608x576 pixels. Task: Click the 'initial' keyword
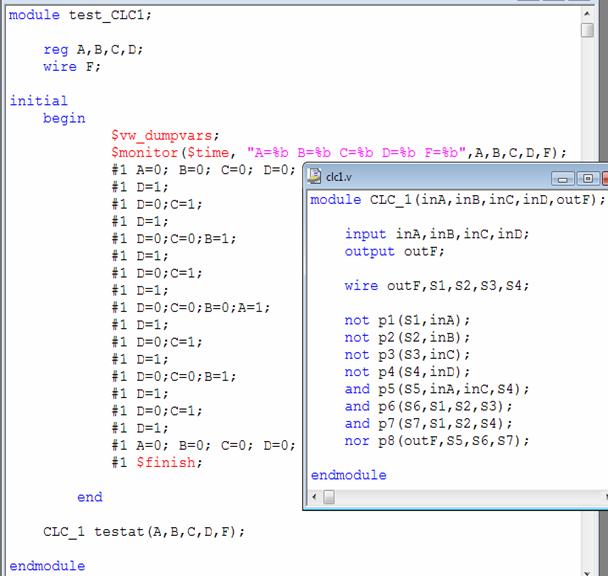39,100
